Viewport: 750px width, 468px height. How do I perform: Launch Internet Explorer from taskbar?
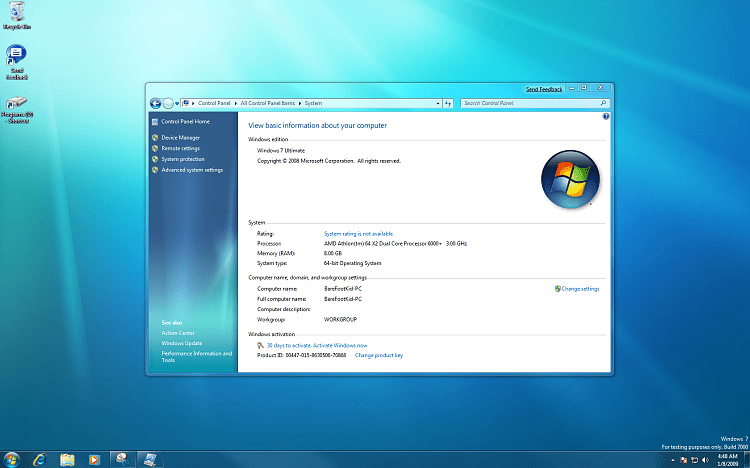[x=39, y=460]
